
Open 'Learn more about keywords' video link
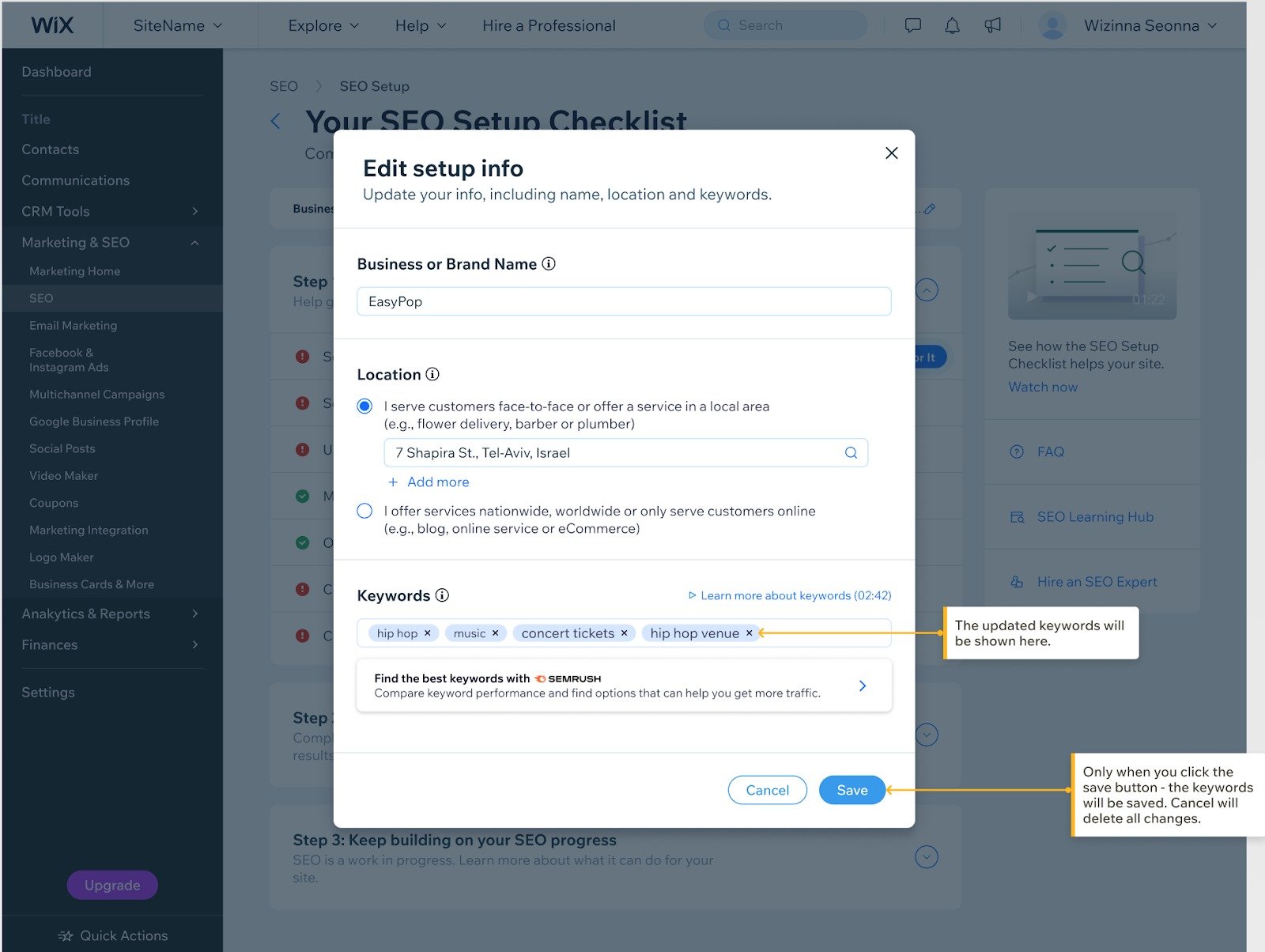coord(791,595)
